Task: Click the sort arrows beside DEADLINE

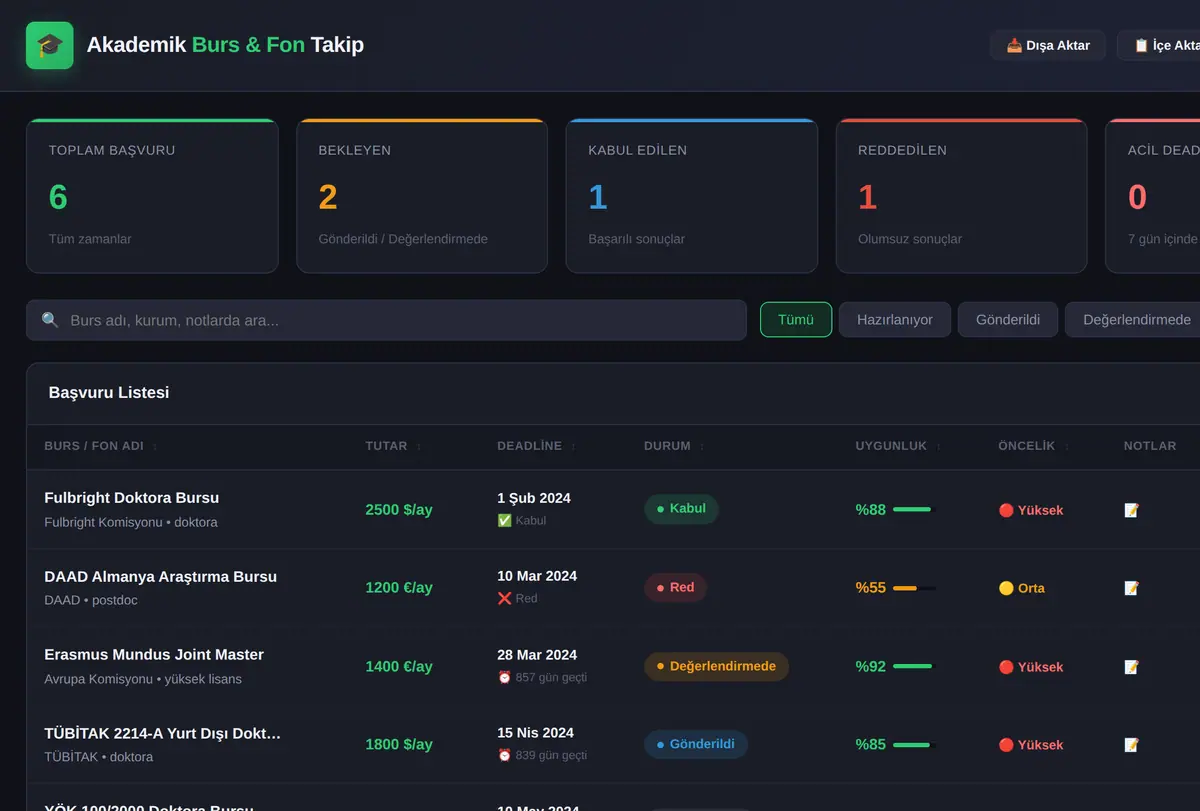Action: [x=573, y=446]
